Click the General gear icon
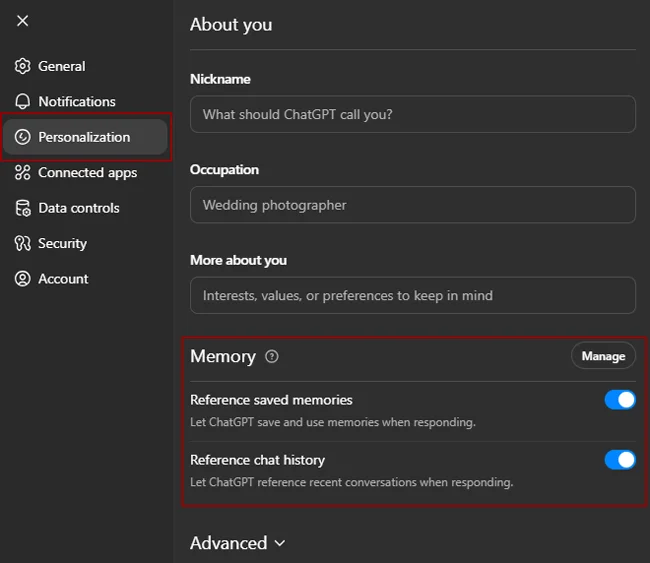650x563 pixels. pyautogui.click(x=22, y=66)
